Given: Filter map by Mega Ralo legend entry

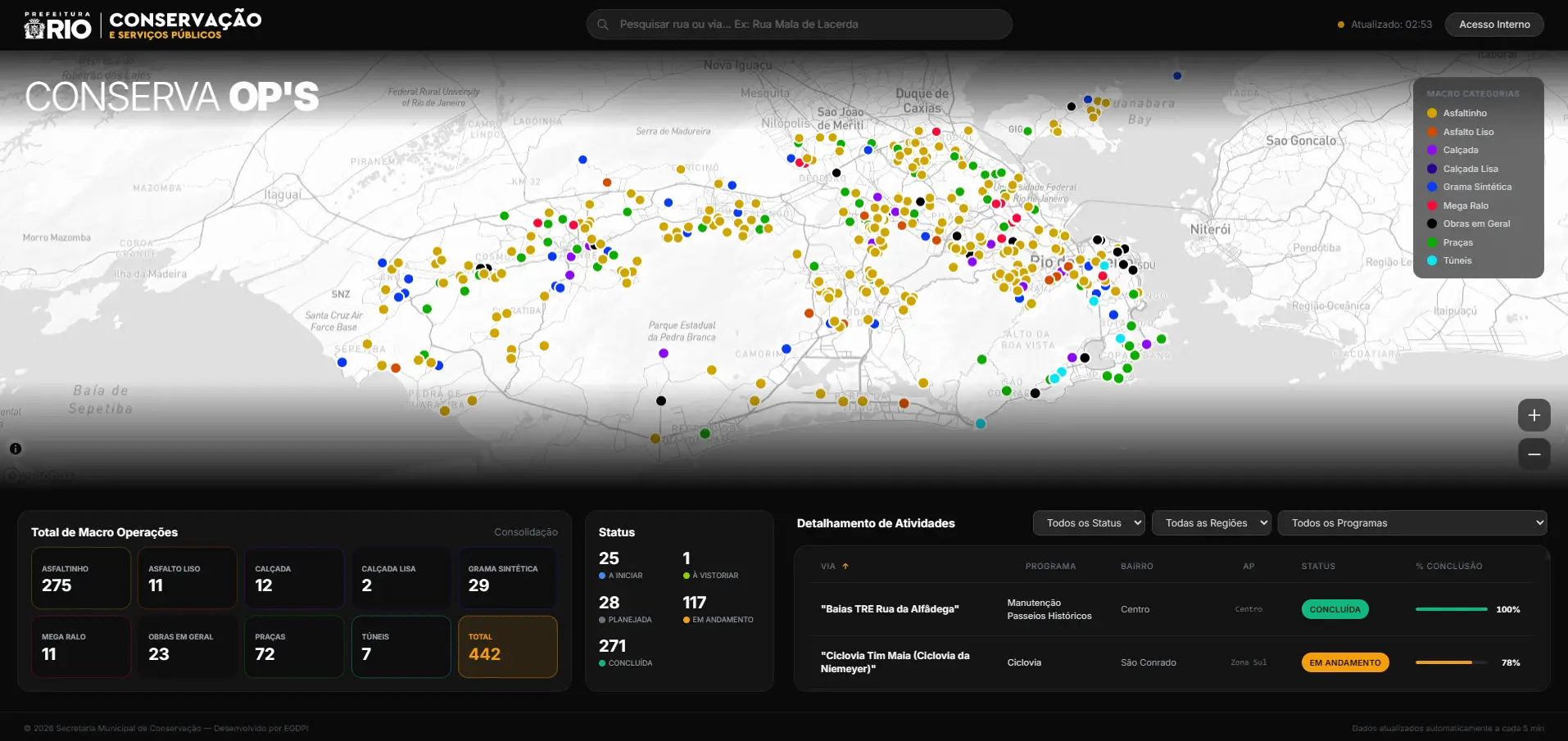Looking at the screenshot, I should (1457, 206).
